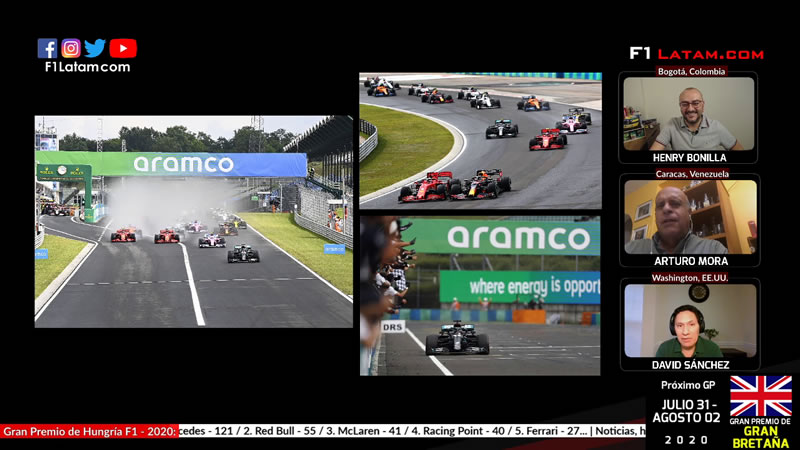Click the Washington, EE.UU. location label
The width and height of the screenshot is (800, 450).
point(690,278)
